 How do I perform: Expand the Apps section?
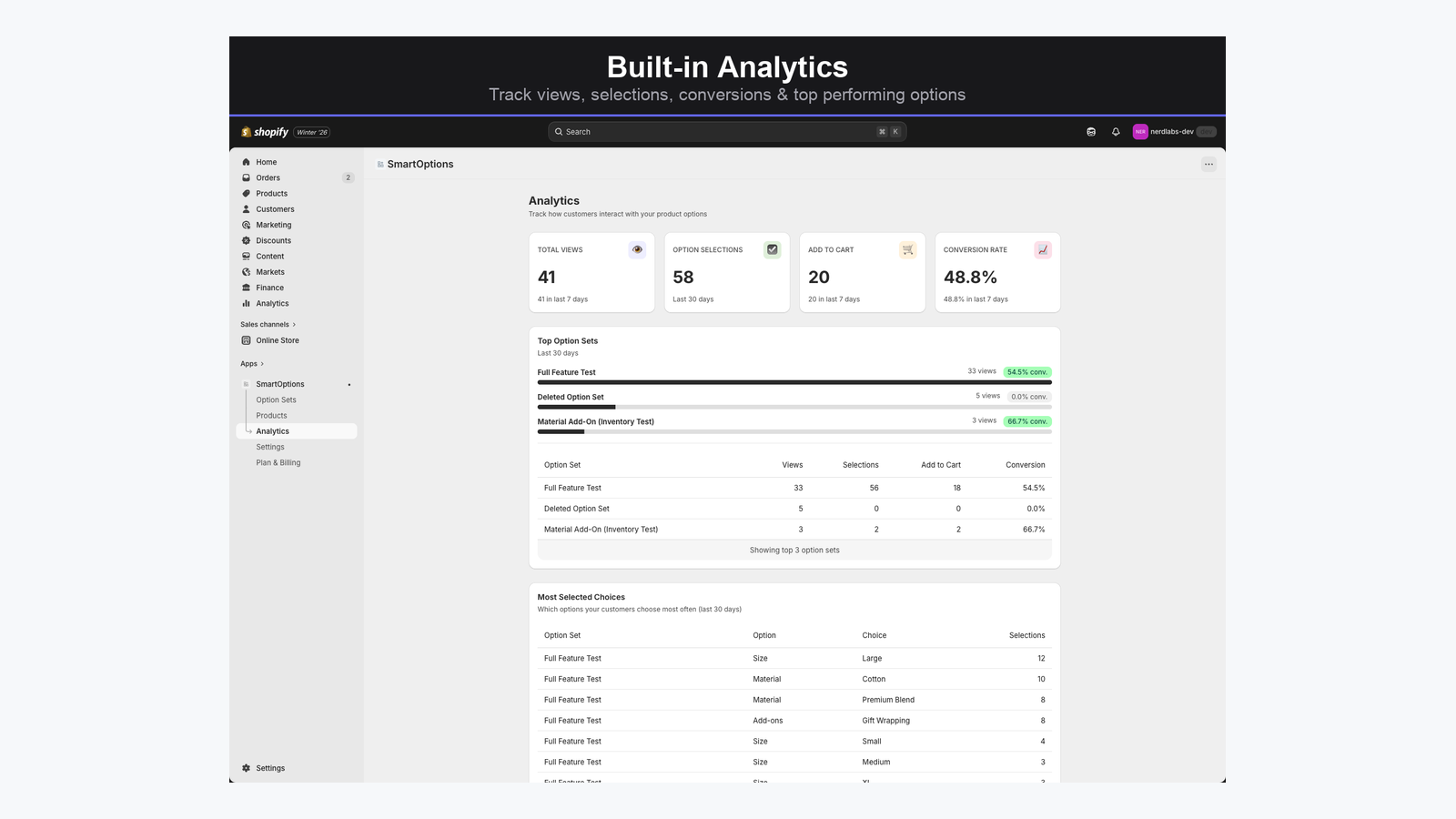click(251, 363)
